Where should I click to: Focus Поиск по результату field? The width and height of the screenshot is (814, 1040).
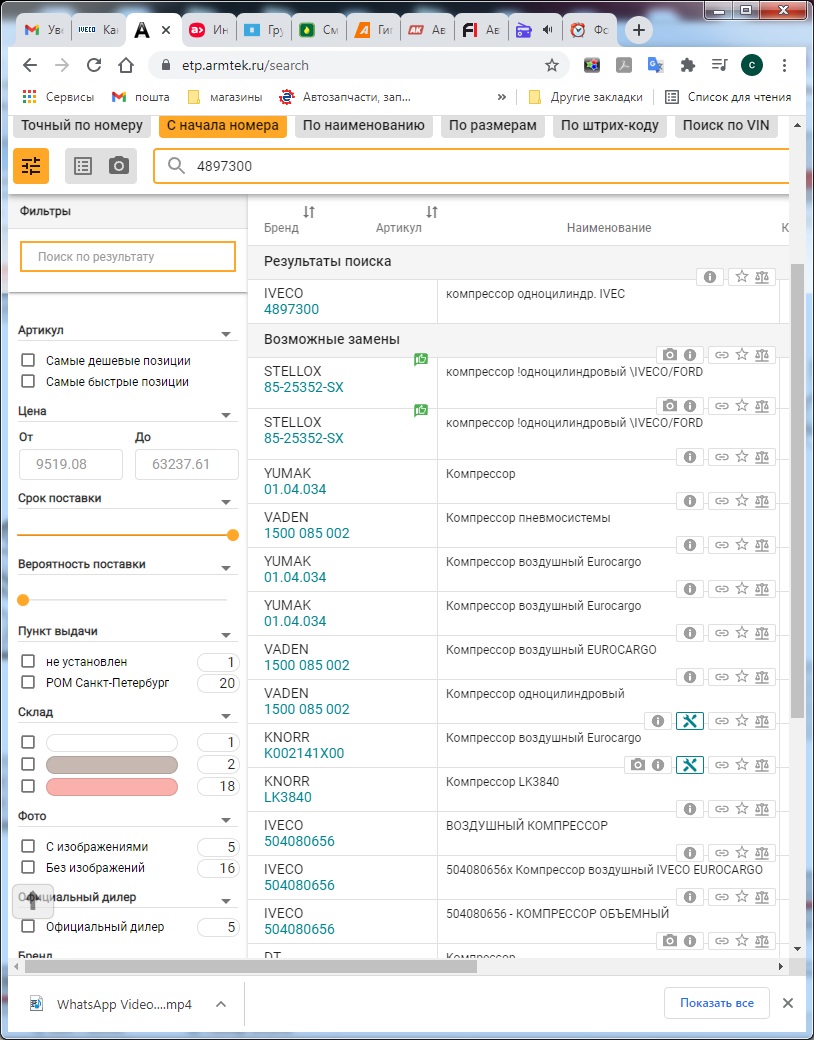coord(128,257)
